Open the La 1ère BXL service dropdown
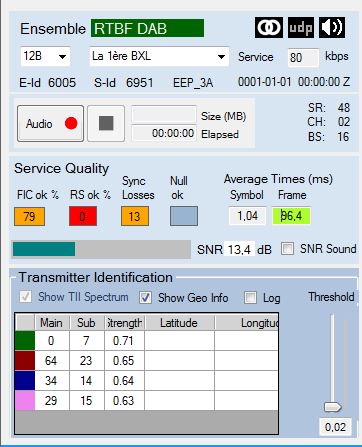 coord(159,56)
